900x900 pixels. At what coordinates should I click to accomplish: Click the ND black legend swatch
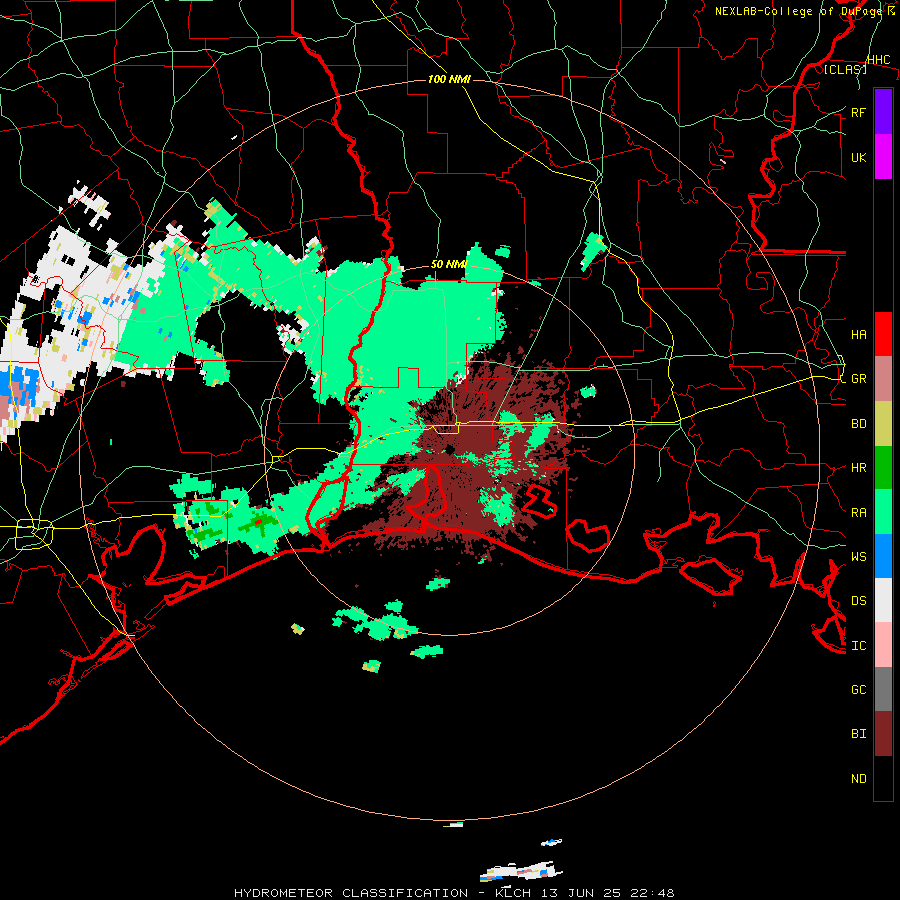point(883,778)
